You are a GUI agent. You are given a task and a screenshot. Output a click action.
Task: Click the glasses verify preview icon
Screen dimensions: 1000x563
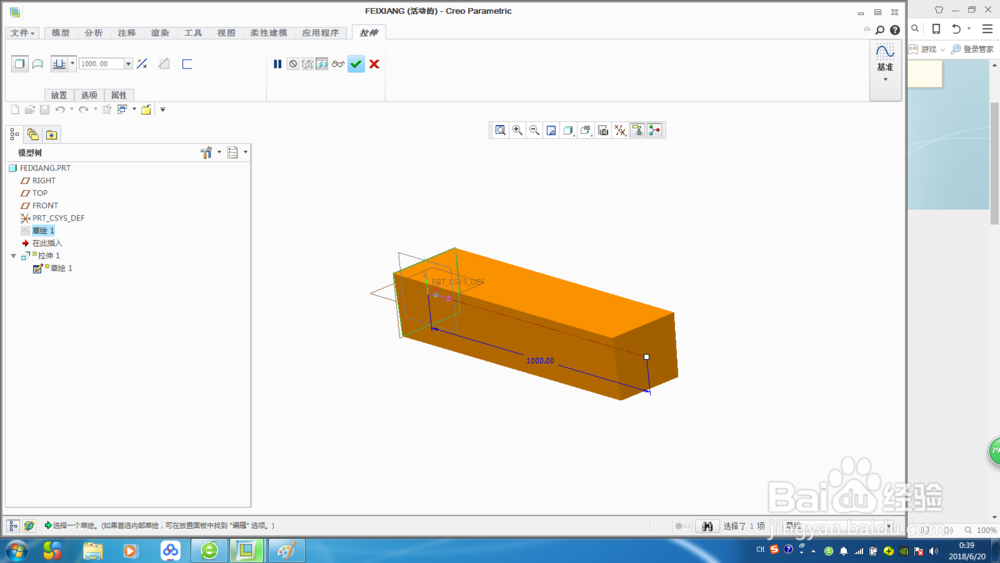(x=338, y=64)
